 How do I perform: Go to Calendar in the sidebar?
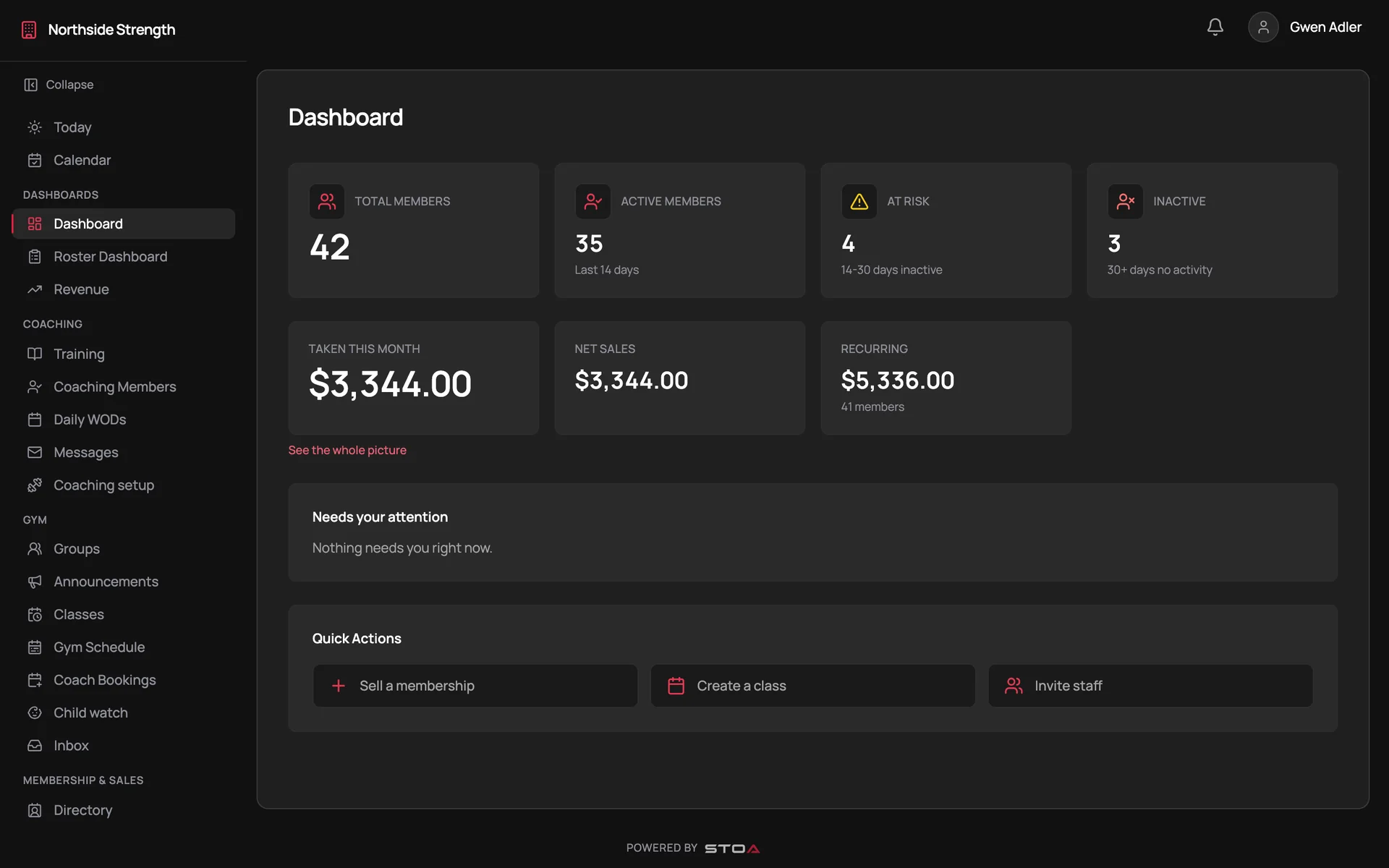124,160
